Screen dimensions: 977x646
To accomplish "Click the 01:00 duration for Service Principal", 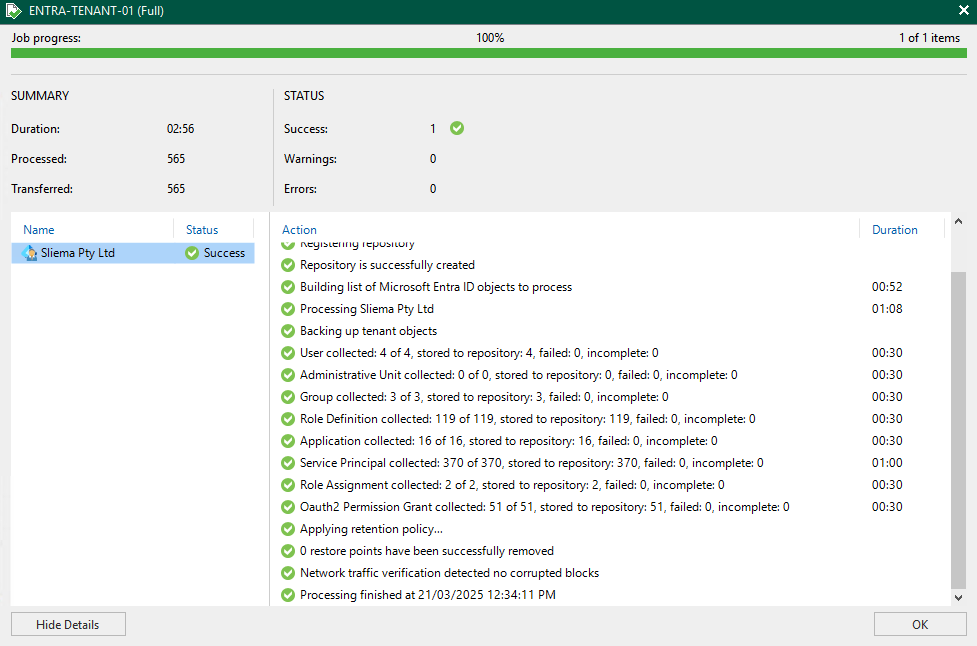I will coord(887,463).
